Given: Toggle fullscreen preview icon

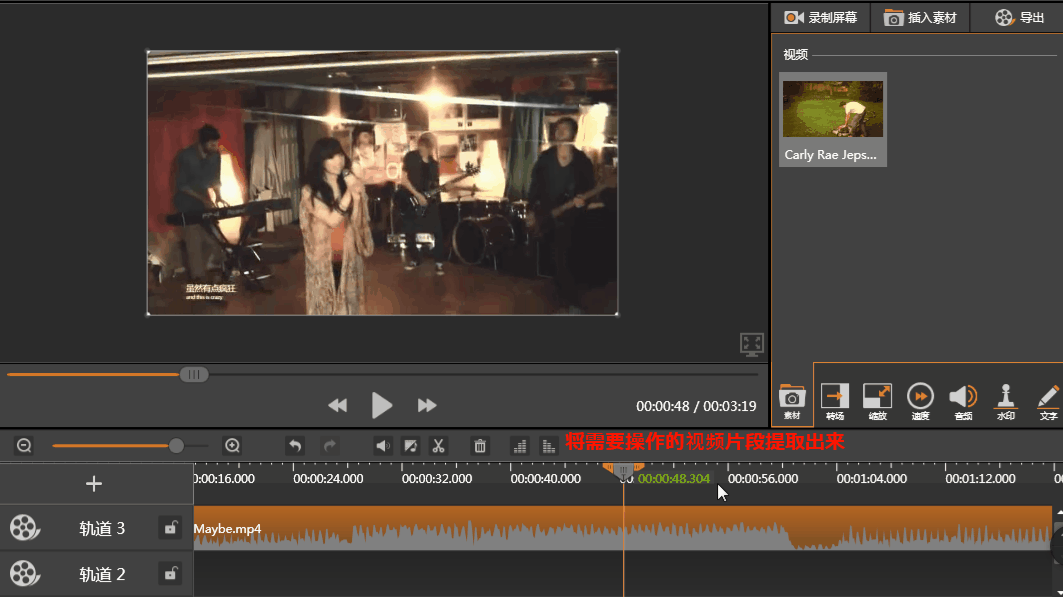Looking at the screenshot, I should (752, 344).
